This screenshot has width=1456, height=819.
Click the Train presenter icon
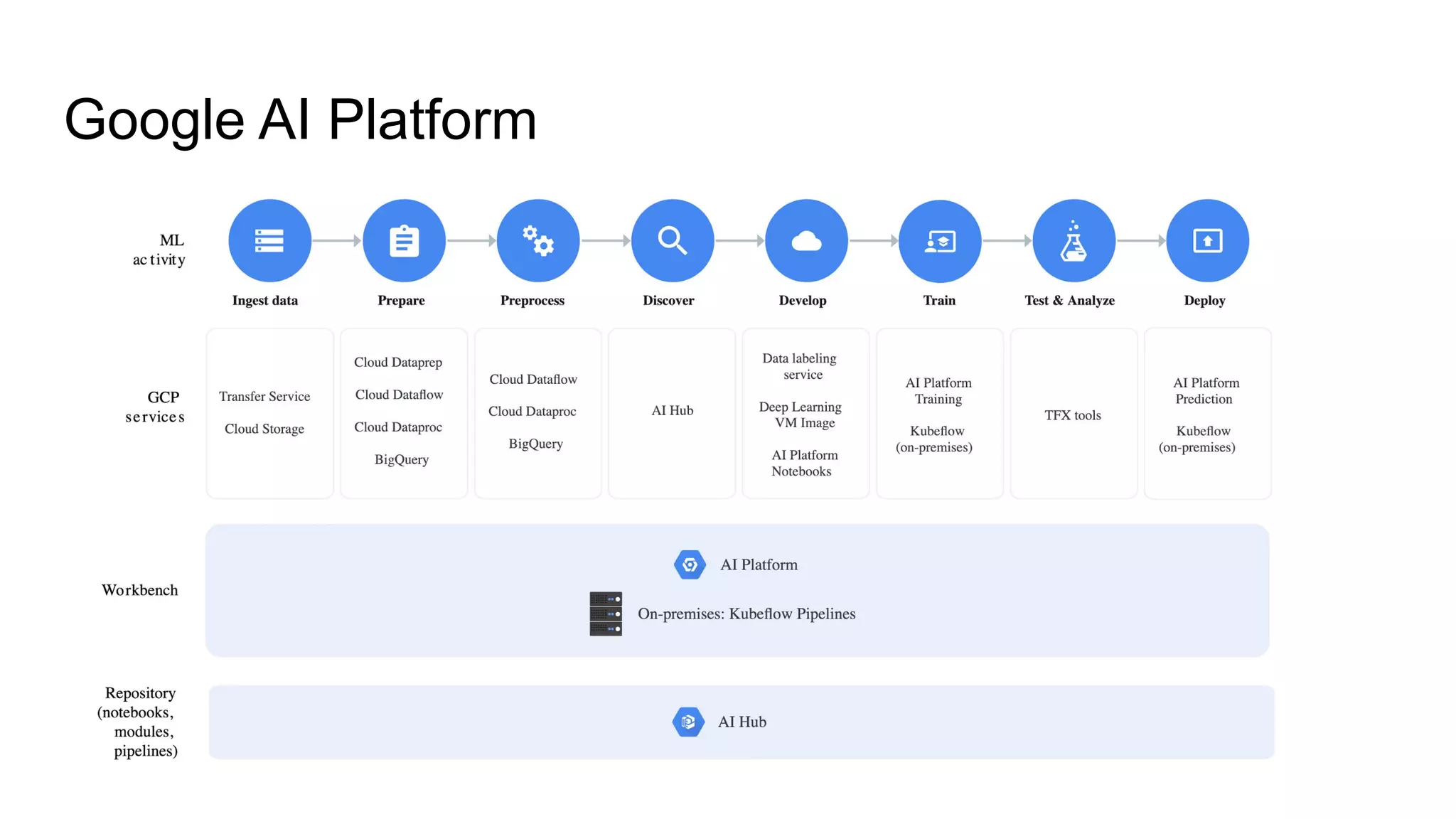940,241
